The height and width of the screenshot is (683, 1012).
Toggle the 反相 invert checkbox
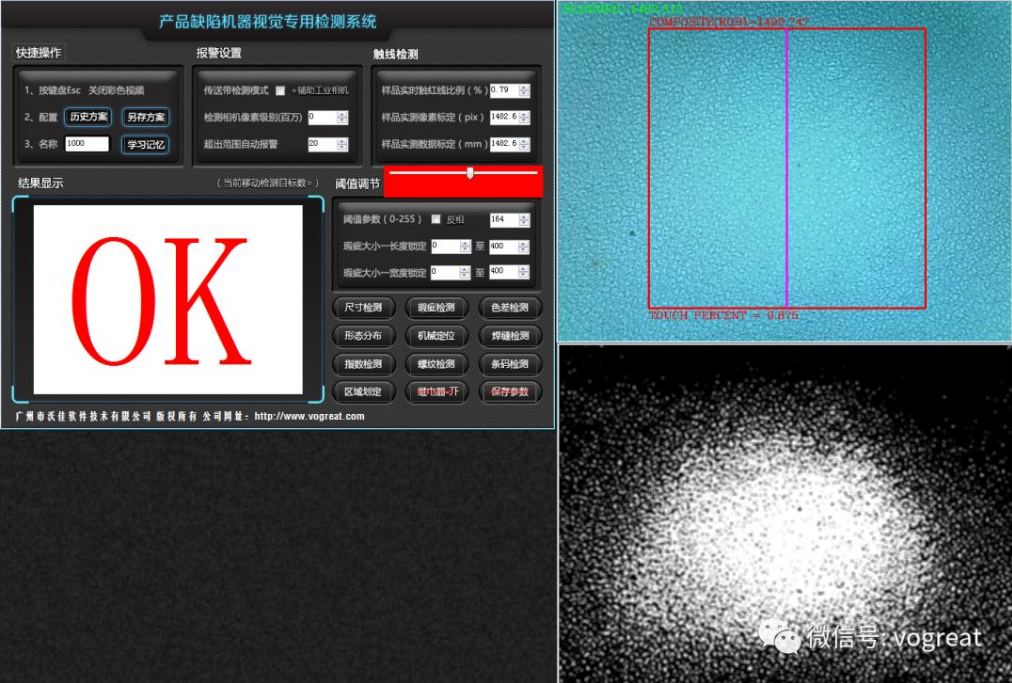coord(437,219)
